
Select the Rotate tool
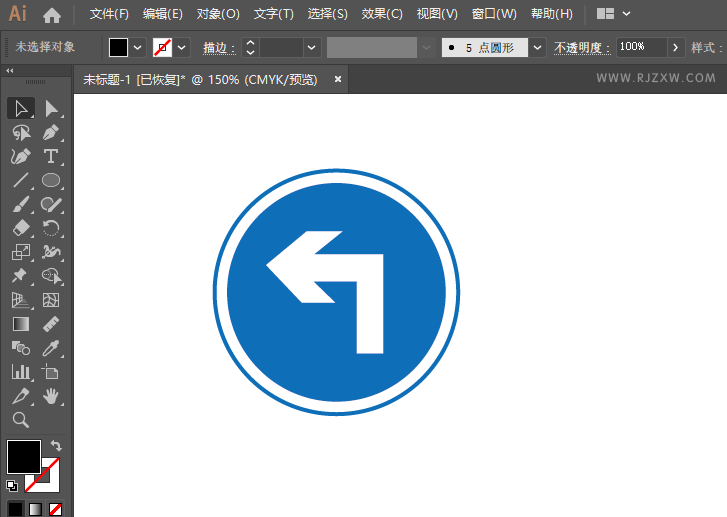[51, 228]
